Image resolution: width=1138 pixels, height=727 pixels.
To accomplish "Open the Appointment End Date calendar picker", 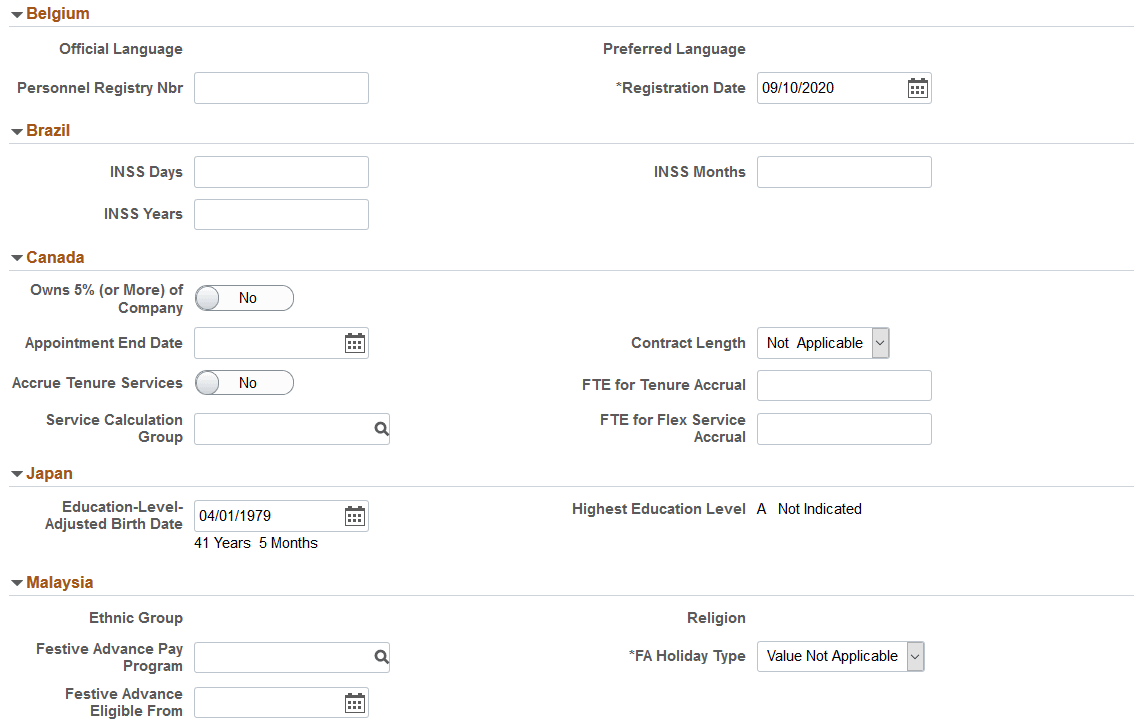I will point(354,342).
